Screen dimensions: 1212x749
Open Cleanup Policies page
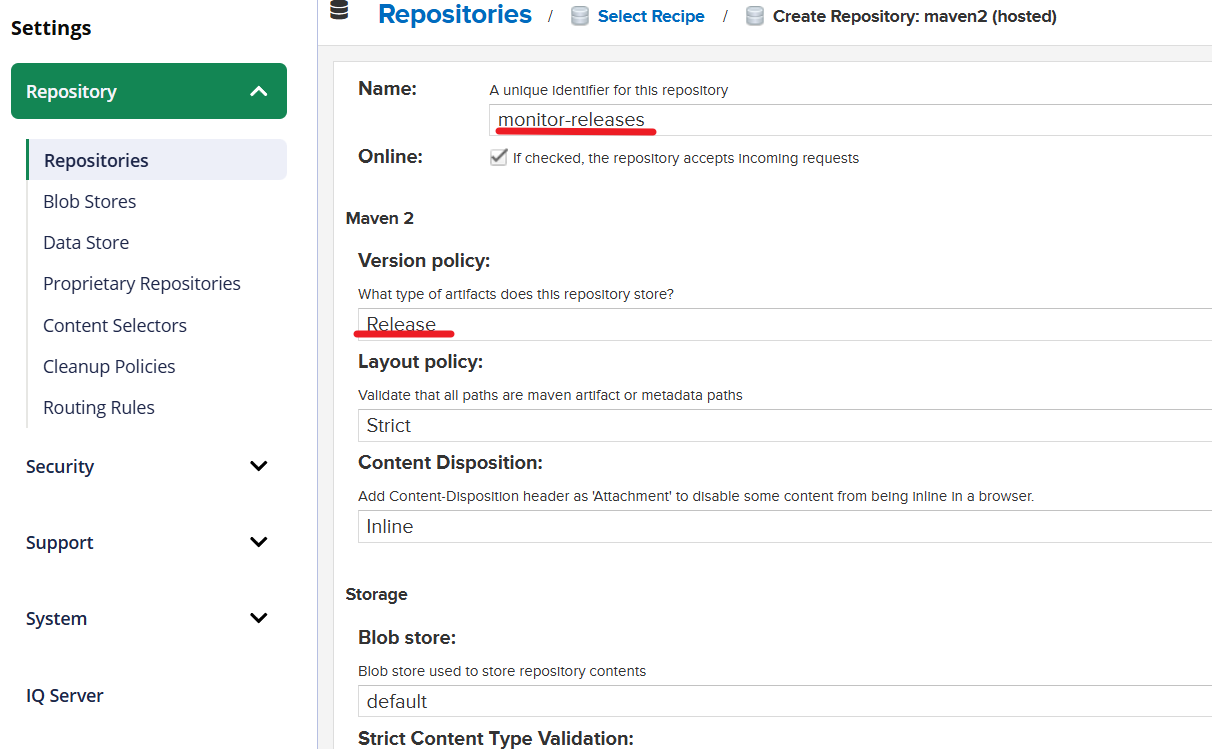pyautogui.click(x=109, y=366)
